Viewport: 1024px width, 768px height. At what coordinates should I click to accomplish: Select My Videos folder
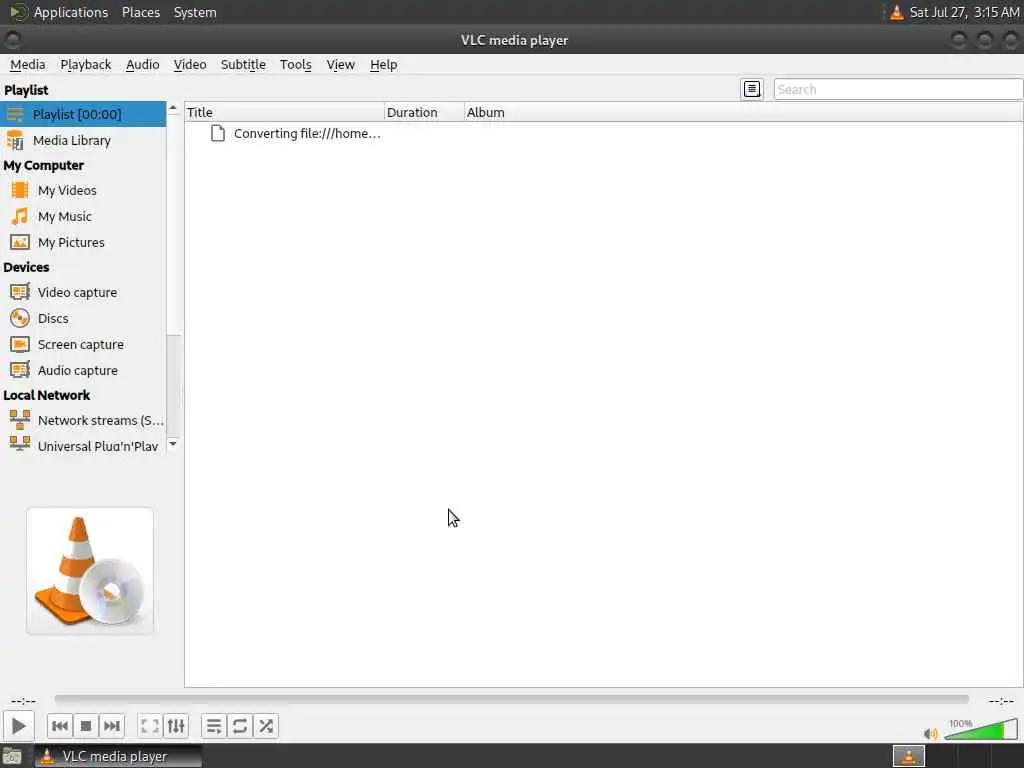point(83,190)
